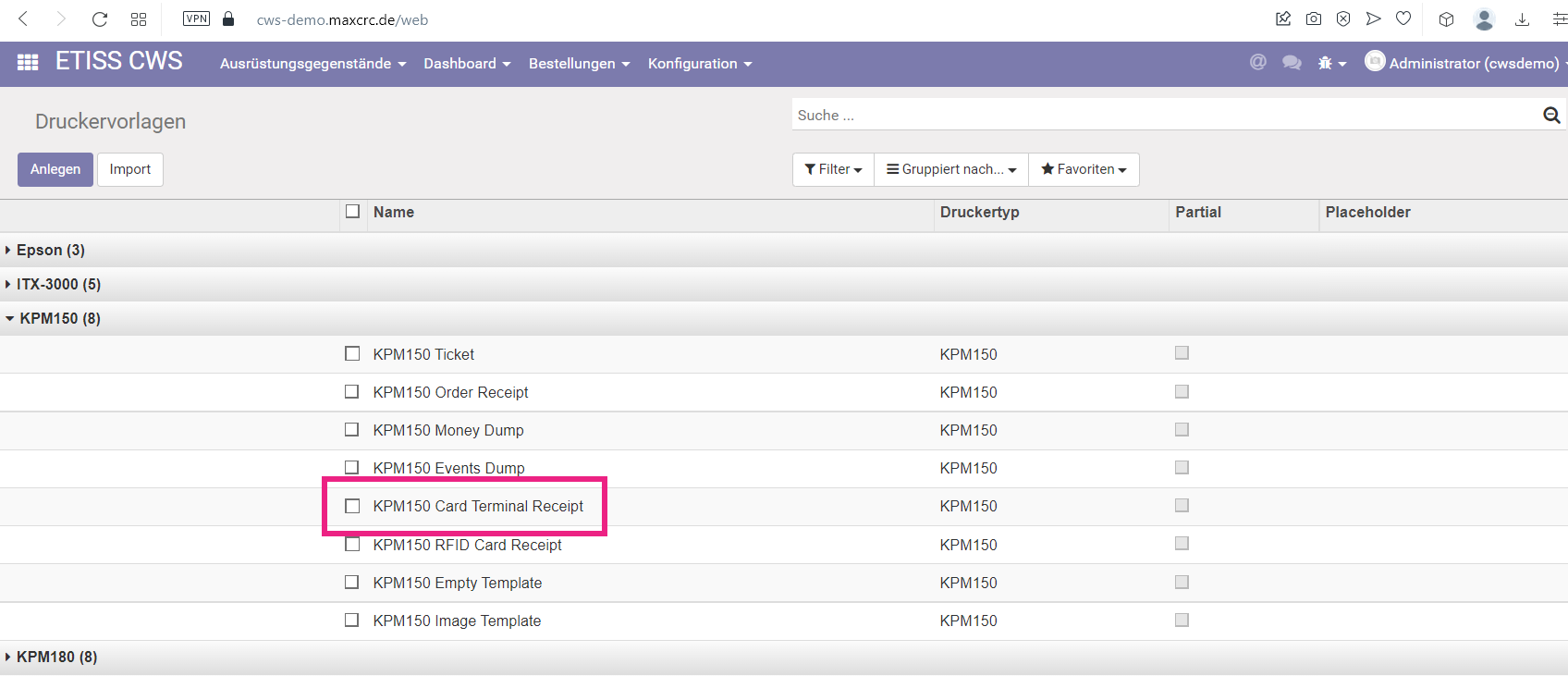Open the browser downloads icon
This screenshot has height=676, width=1568.
pyautogui.click(x=1522, y=18)
